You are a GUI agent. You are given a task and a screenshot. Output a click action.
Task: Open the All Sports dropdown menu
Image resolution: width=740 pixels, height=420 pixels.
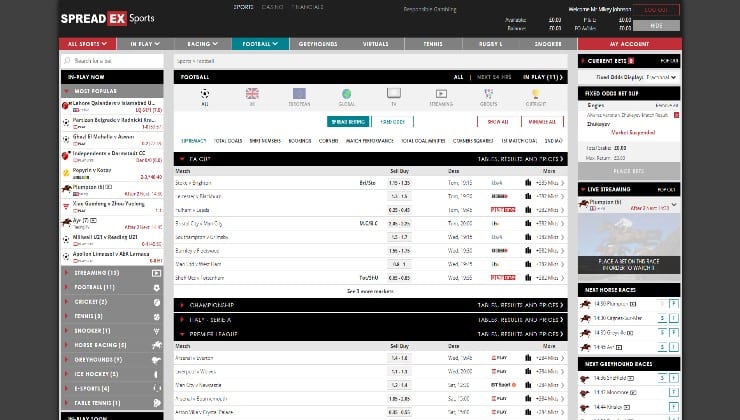pyautogui.click(x=87, y=44)
